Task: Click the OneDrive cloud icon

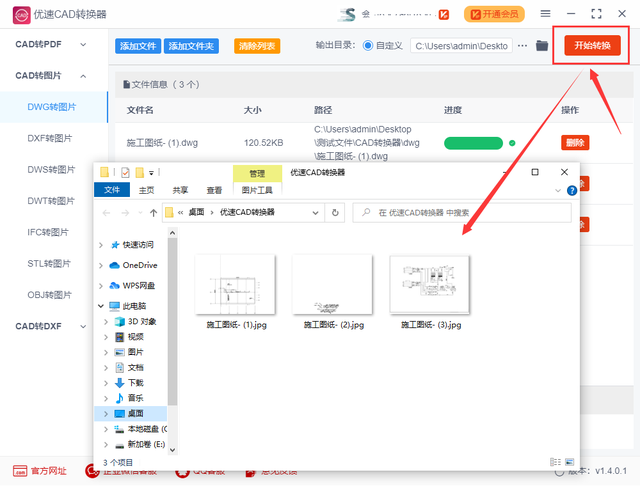Action: coord(115,266)
